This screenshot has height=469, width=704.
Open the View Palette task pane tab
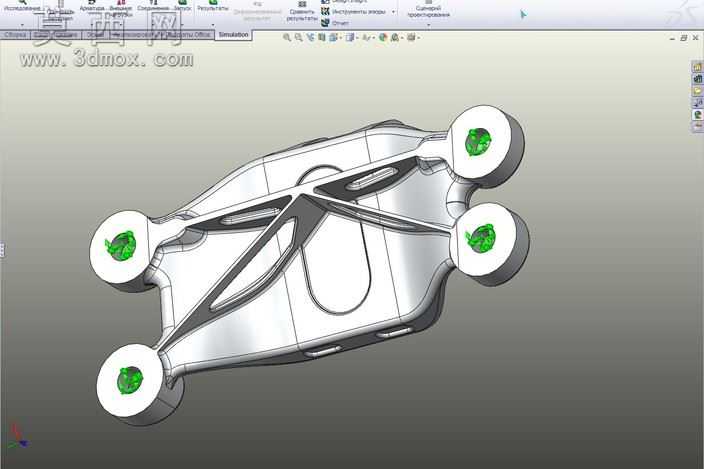(x=698, y=103)
